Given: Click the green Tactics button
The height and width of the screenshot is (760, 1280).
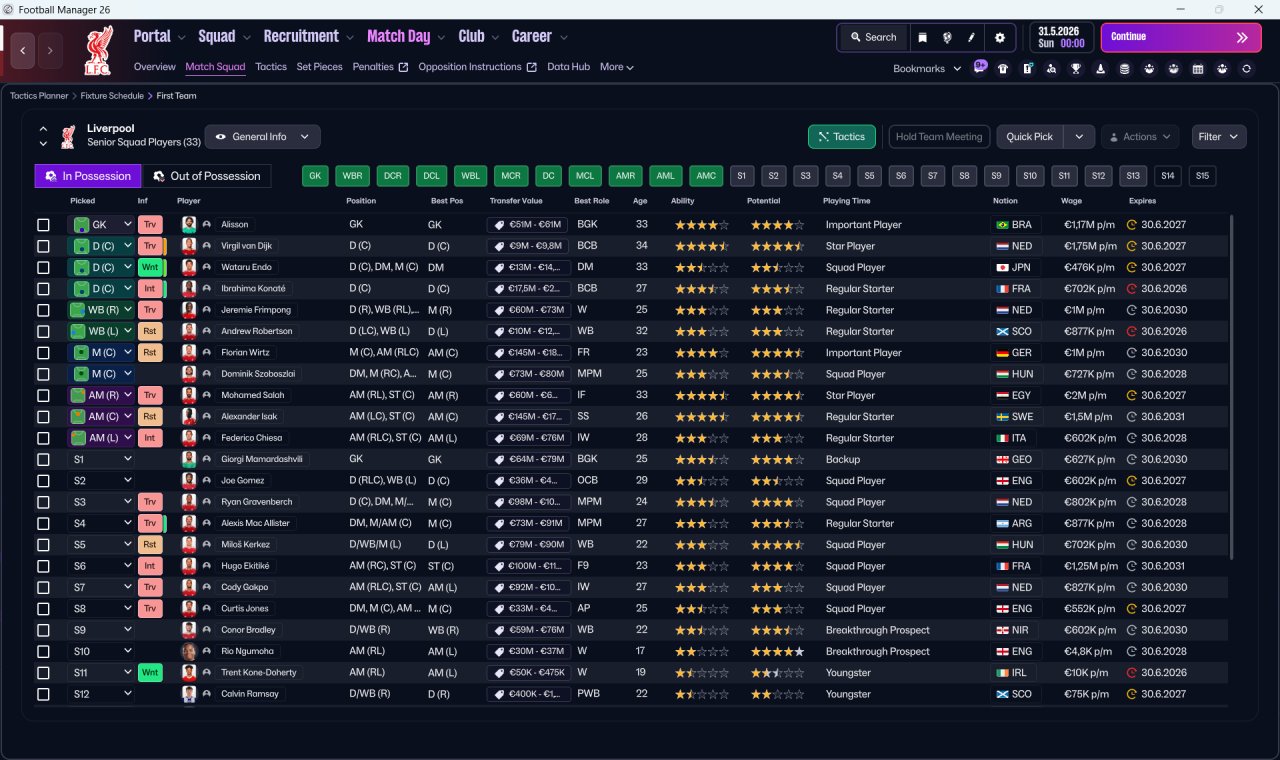Looking at the screenshot, I should point(842,137).
